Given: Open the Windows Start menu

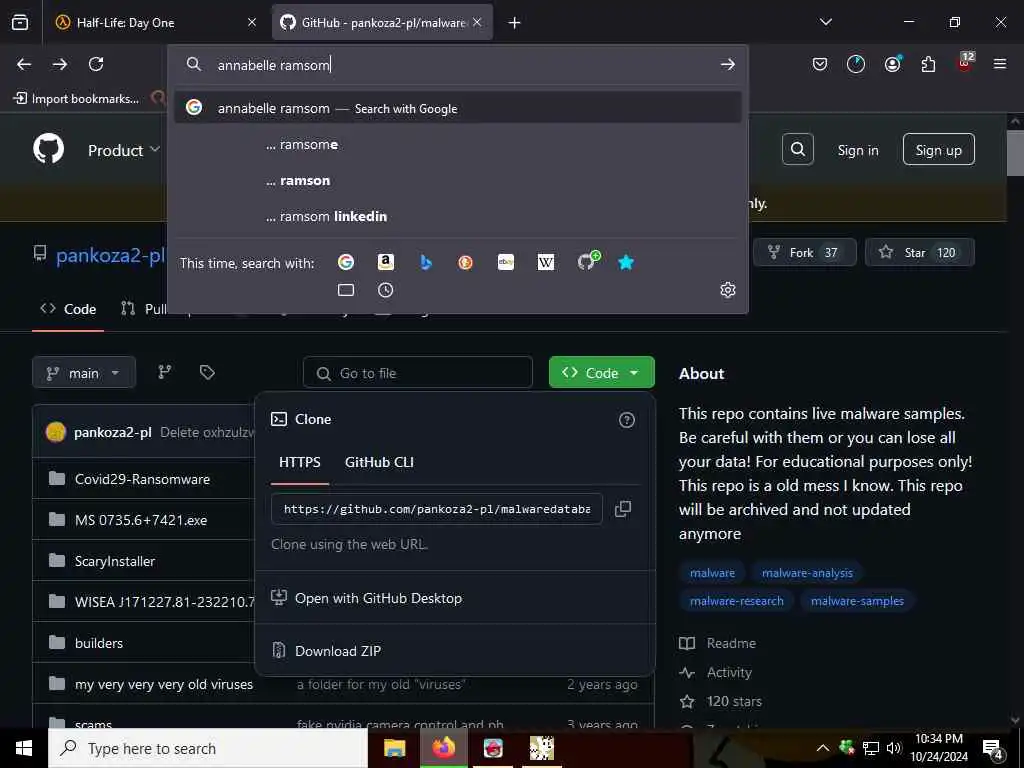Looking at the screenshot, I should (24, 748).
